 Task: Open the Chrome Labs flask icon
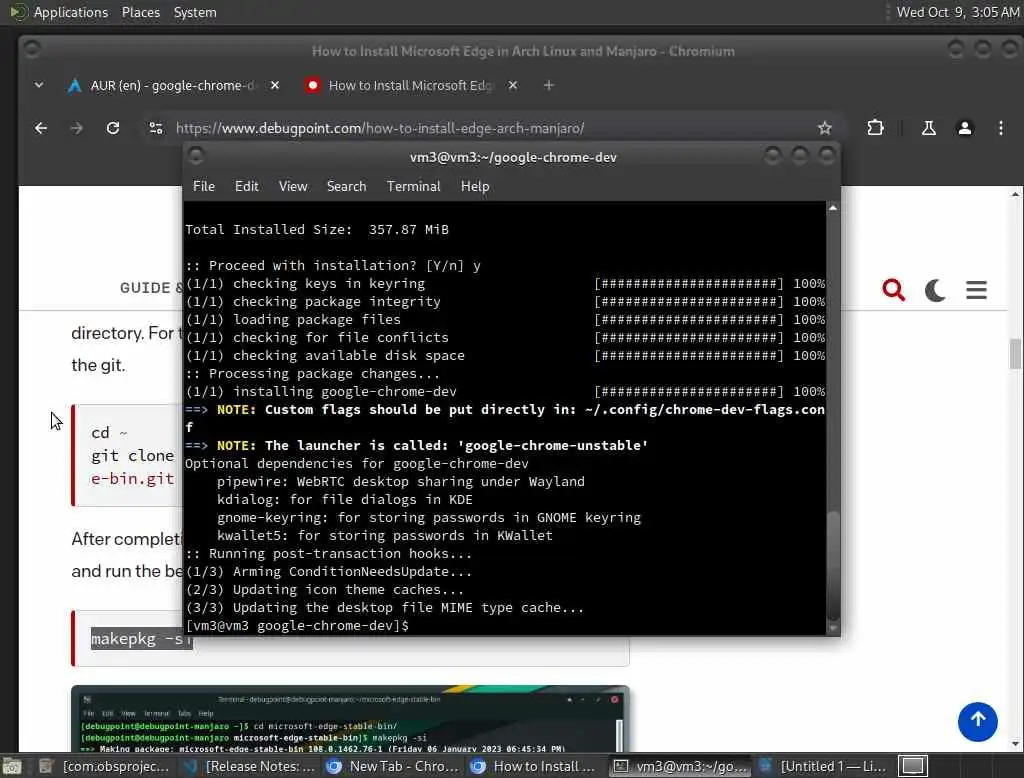tap(928, 128)
